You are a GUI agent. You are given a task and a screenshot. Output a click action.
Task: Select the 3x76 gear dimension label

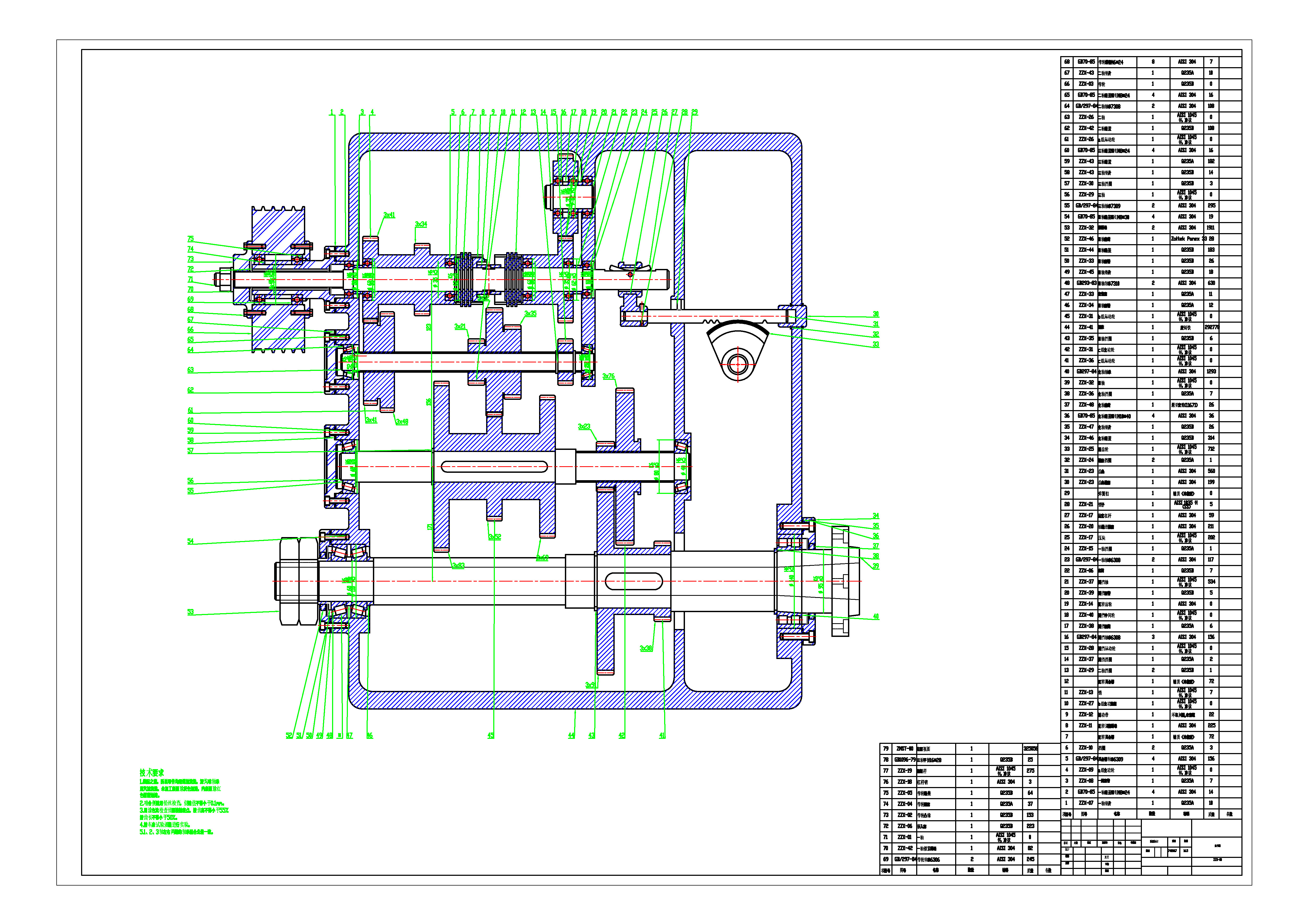(x=609, y=376)
